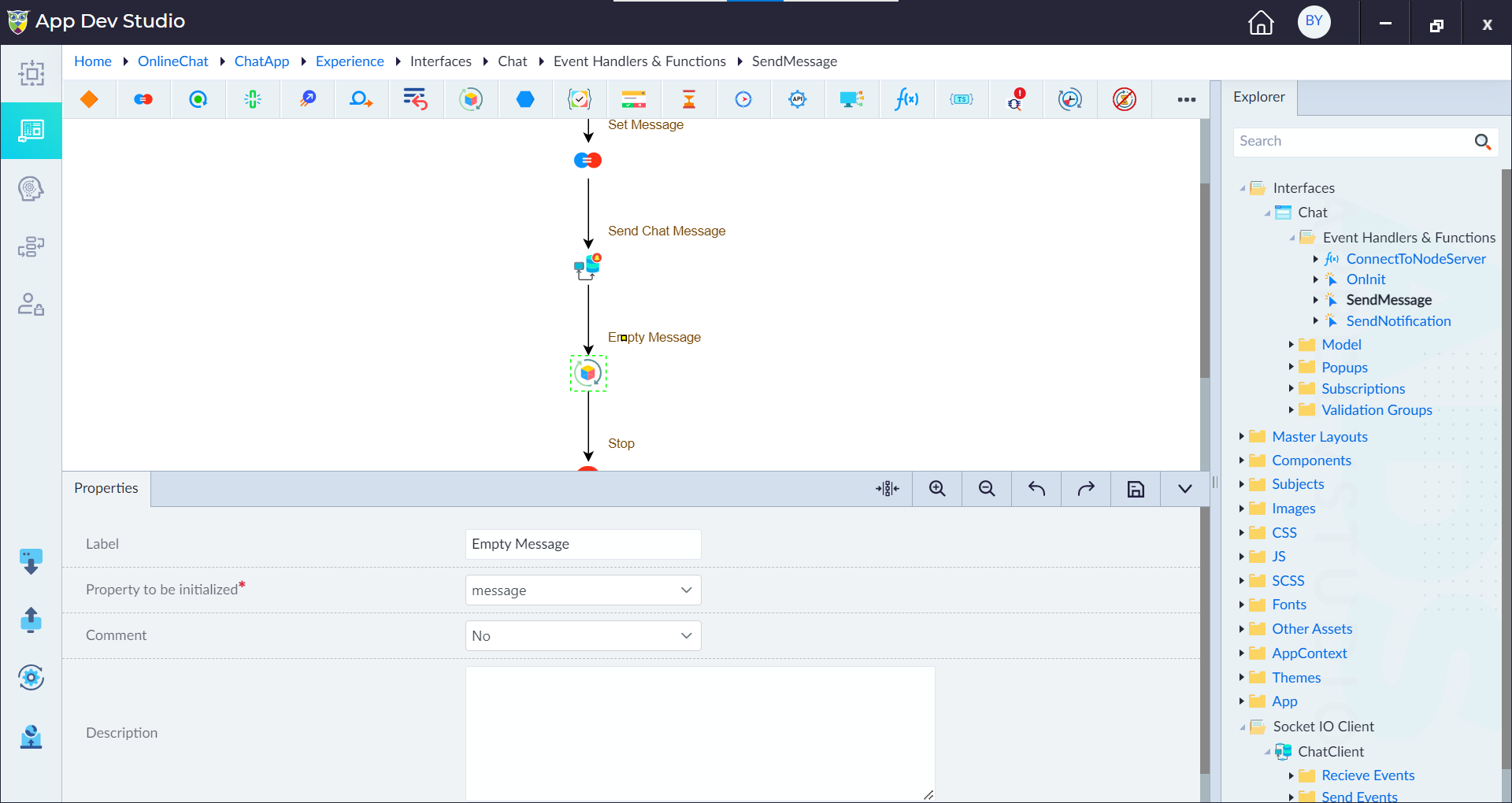Click the Empty Message node on canvas
1512x803 pixels.
588,373
